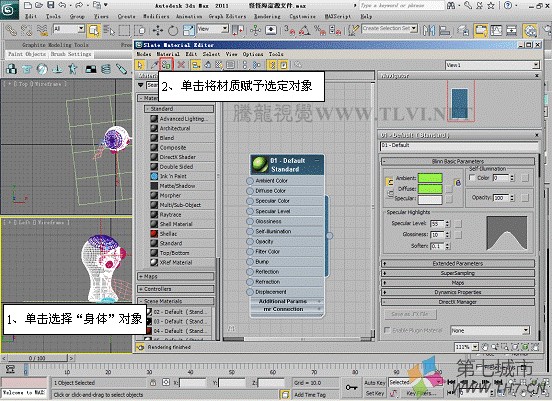The width and height of the screenshot is (552, 401).
Task: Toggle Enable Plugin Material checkbox
Action: 387,330
